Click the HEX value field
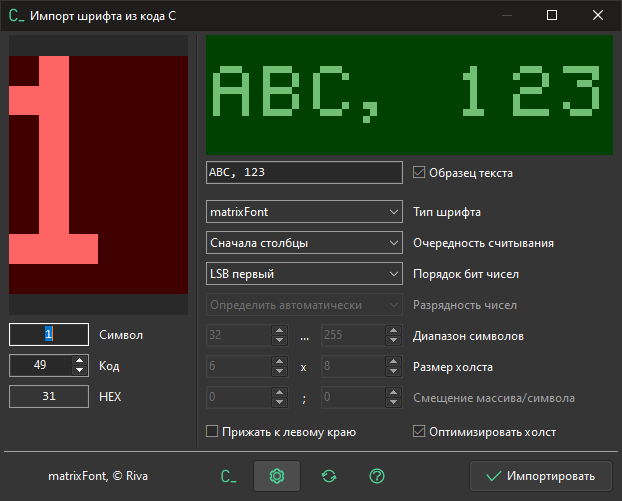Image resolution: width=622 pixels, height=501 pixels. coord(48,397)
